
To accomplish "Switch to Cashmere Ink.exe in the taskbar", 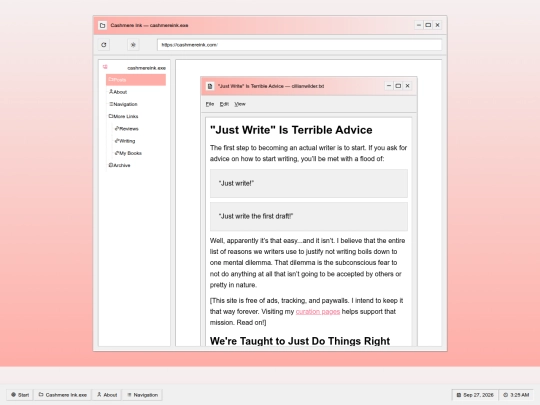I will click(x=63, y=395).
